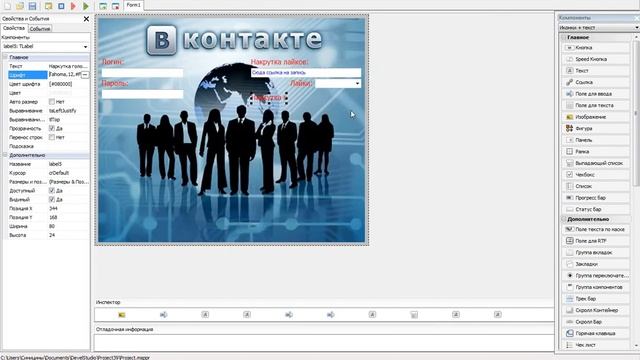This screenshot has height=360, width=640.
Task: Pick the Панель panel component
Action: point(596,140)
